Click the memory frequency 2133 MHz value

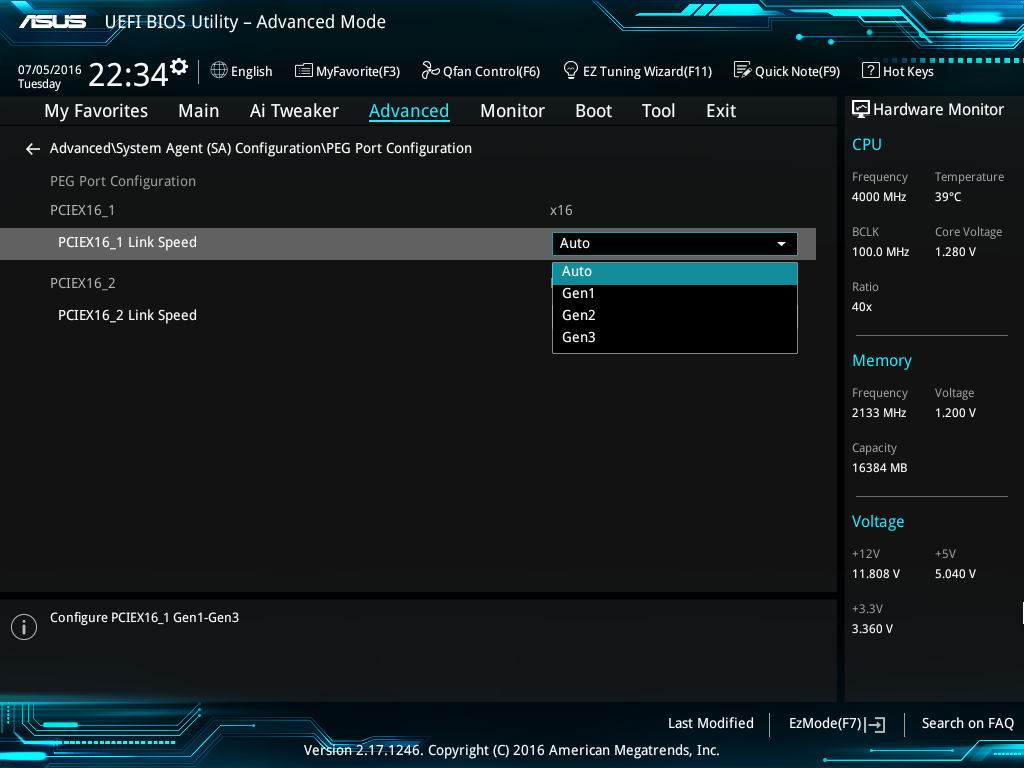coord(878,413)
